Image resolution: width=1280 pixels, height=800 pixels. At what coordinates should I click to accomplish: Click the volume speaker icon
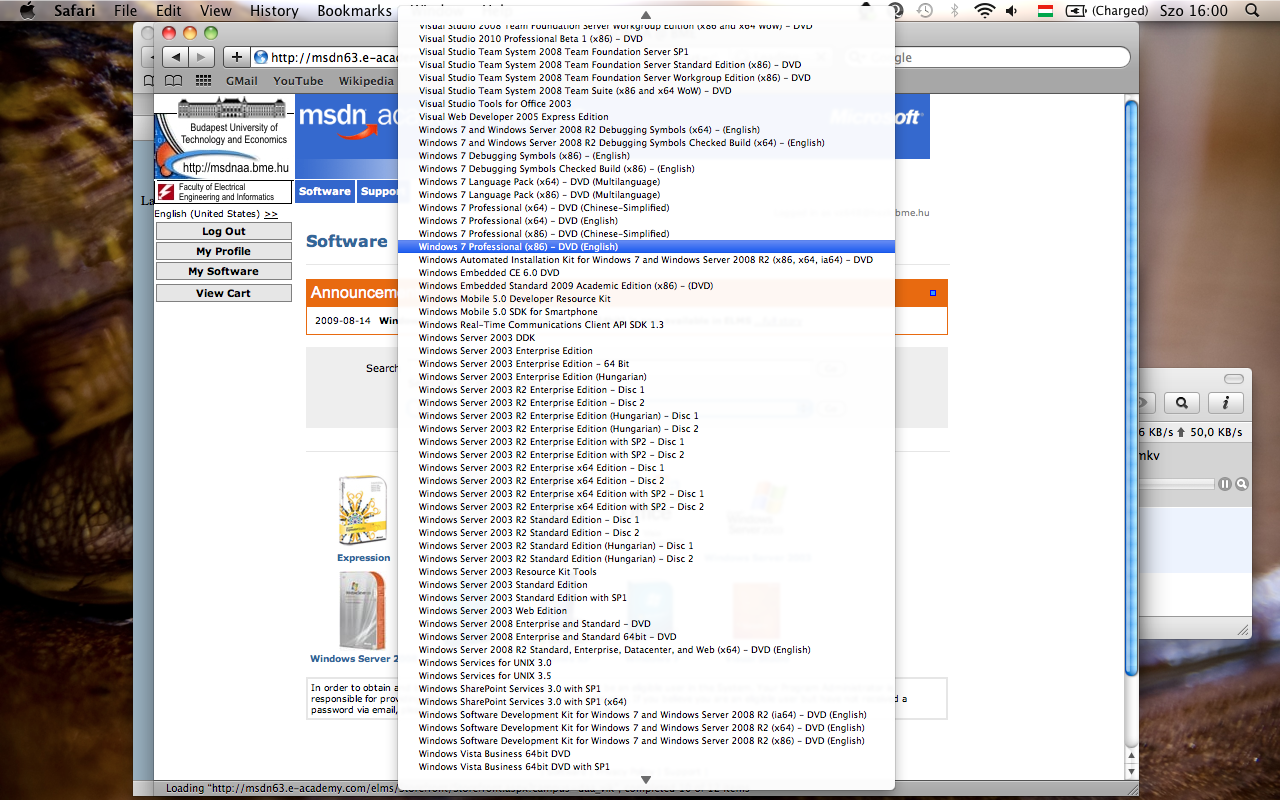point(1013,11)
